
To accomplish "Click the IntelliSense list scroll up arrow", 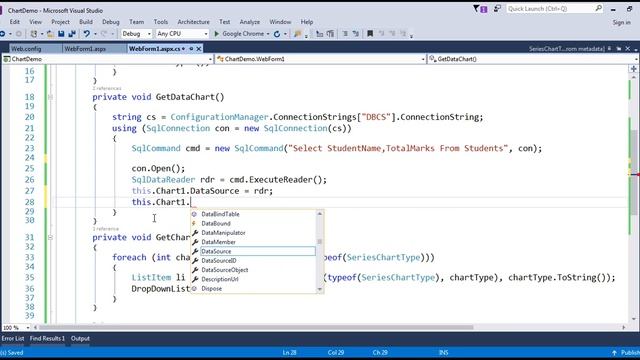I will tap(320, 213).
